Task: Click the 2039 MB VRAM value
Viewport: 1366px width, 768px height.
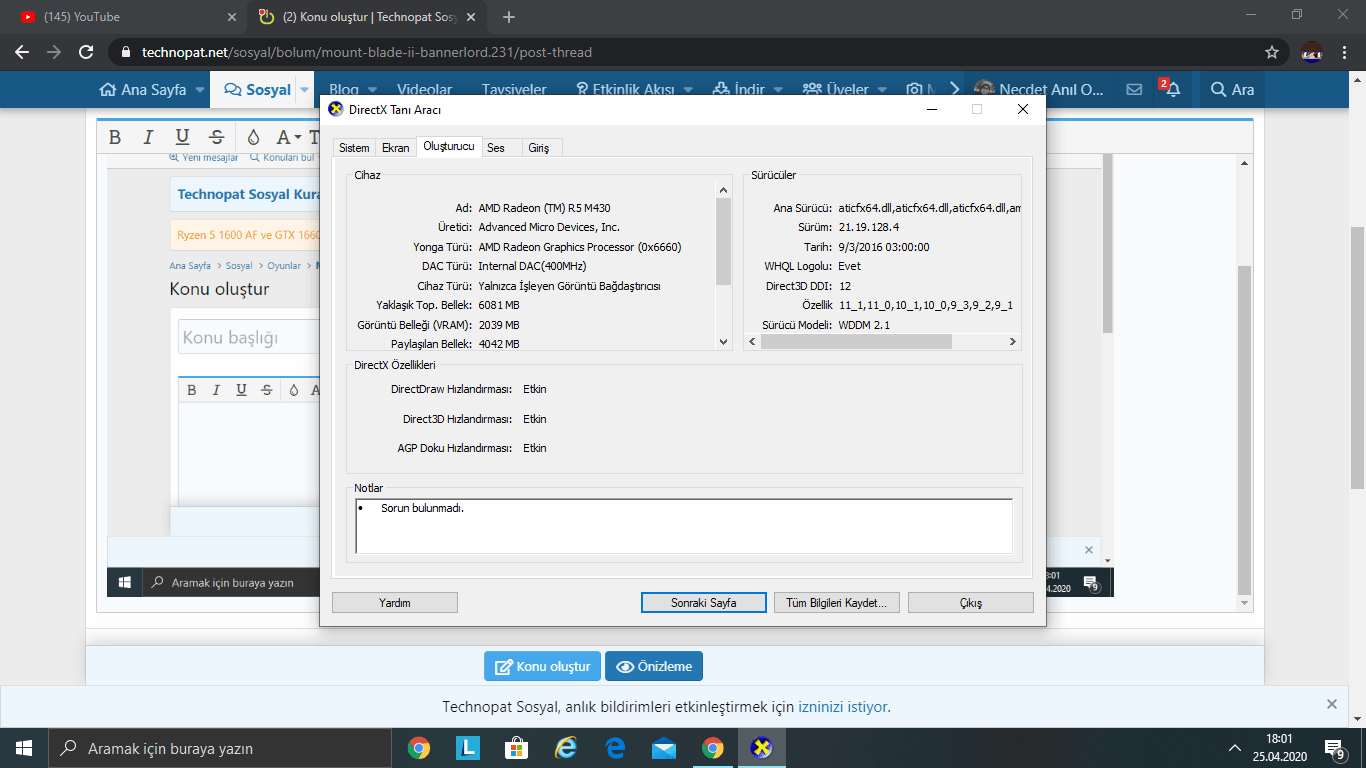Action: [x=499, y=325]
